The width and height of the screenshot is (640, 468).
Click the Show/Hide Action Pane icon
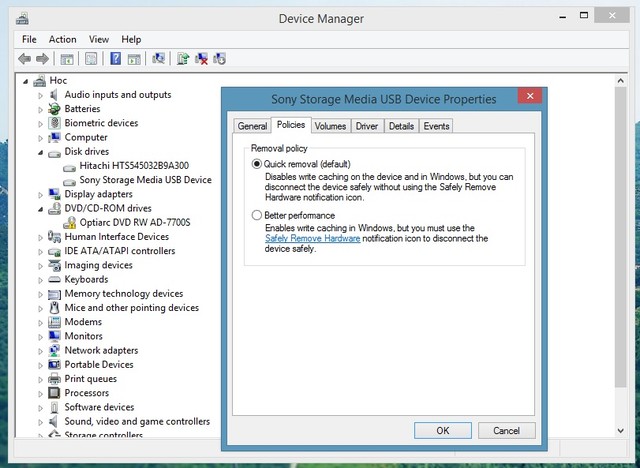tap(134, 59)
